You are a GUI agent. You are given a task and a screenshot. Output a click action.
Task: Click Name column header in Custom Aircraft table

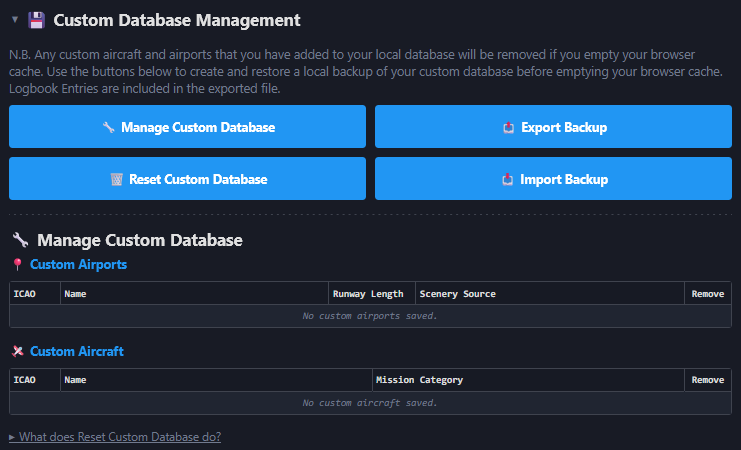(x=216, y=380)
